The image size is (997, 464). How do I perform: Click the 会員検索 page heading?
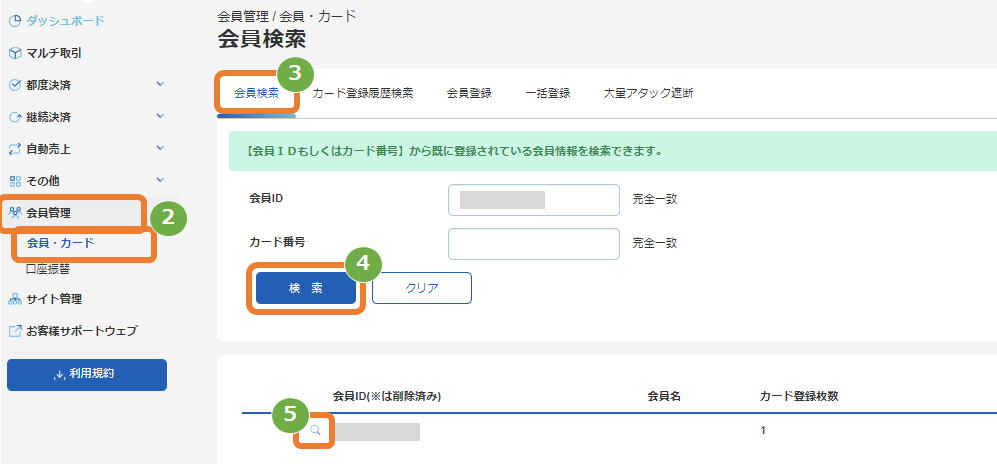[262, 39]
